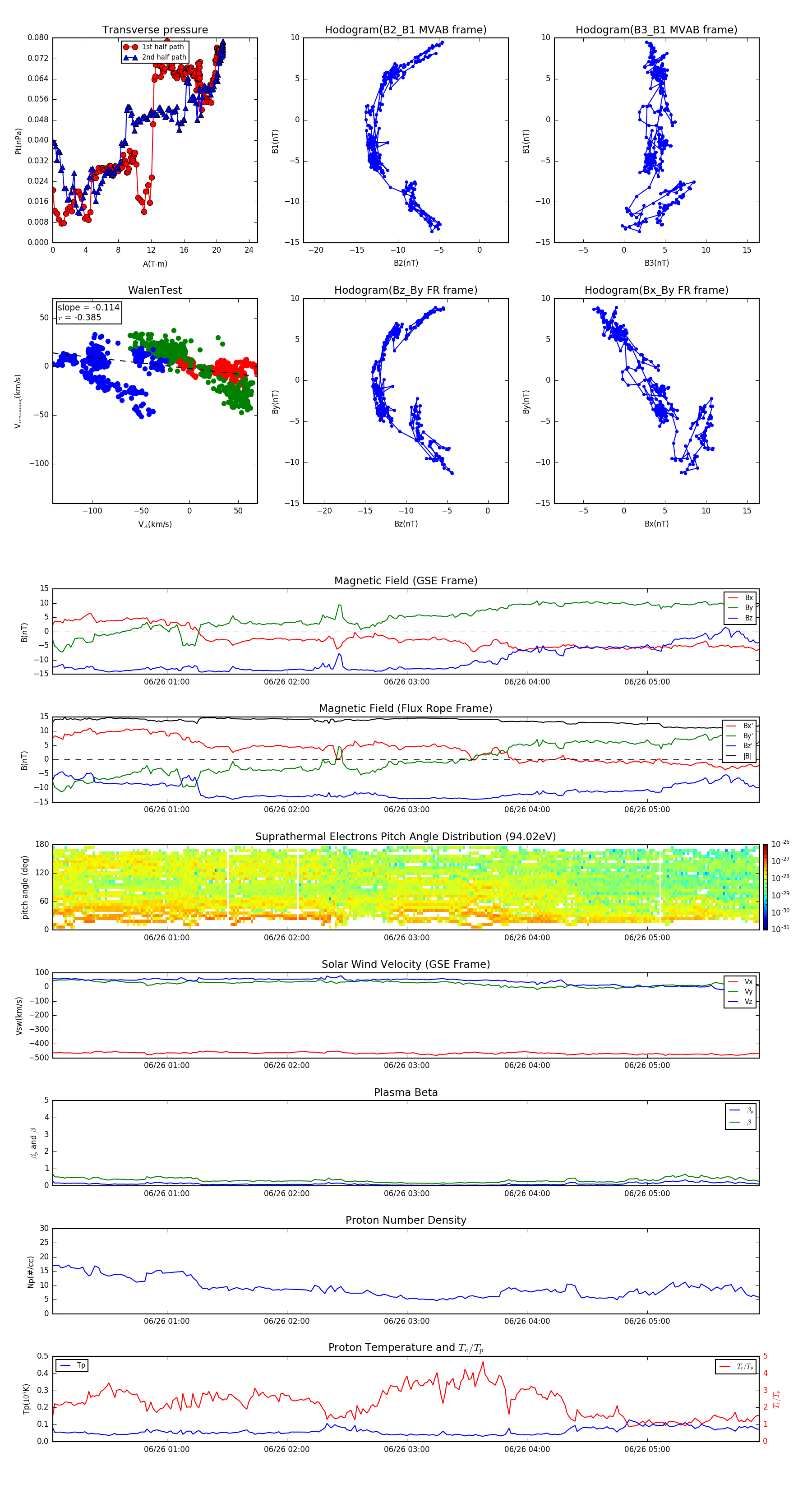This screenshot has height=1489, width=812.
Task: Click the 'Hodogram(Bz_By FR frame)' title
Action: coord(406,290)
